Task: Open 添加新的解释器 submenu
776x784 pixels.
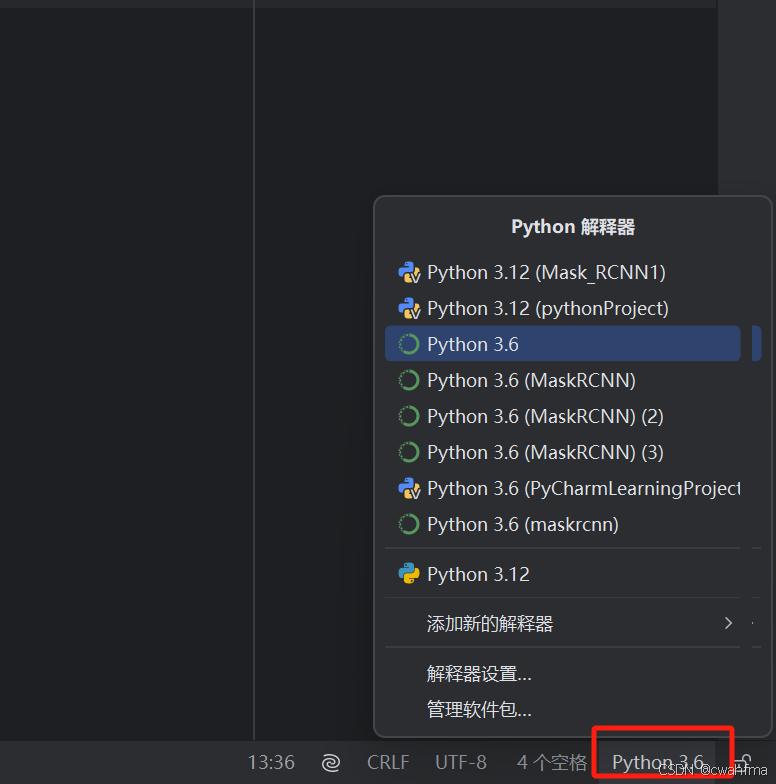Action: pos(562,624)
